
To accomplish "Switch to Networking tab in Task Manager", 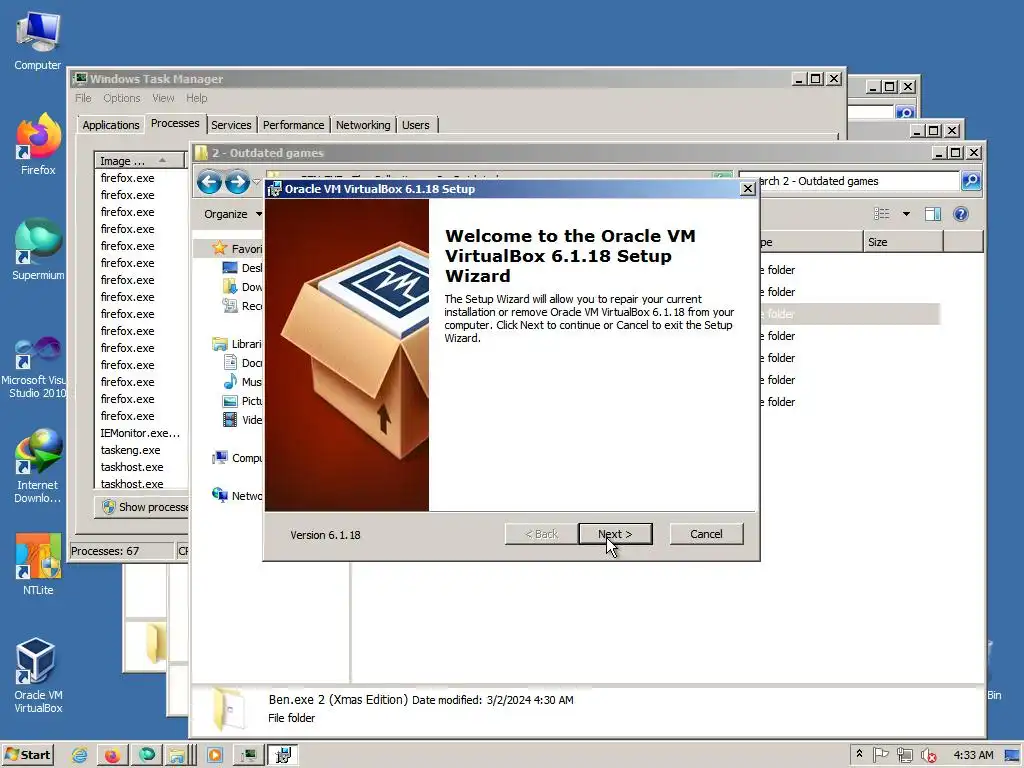I will point(363,125).
